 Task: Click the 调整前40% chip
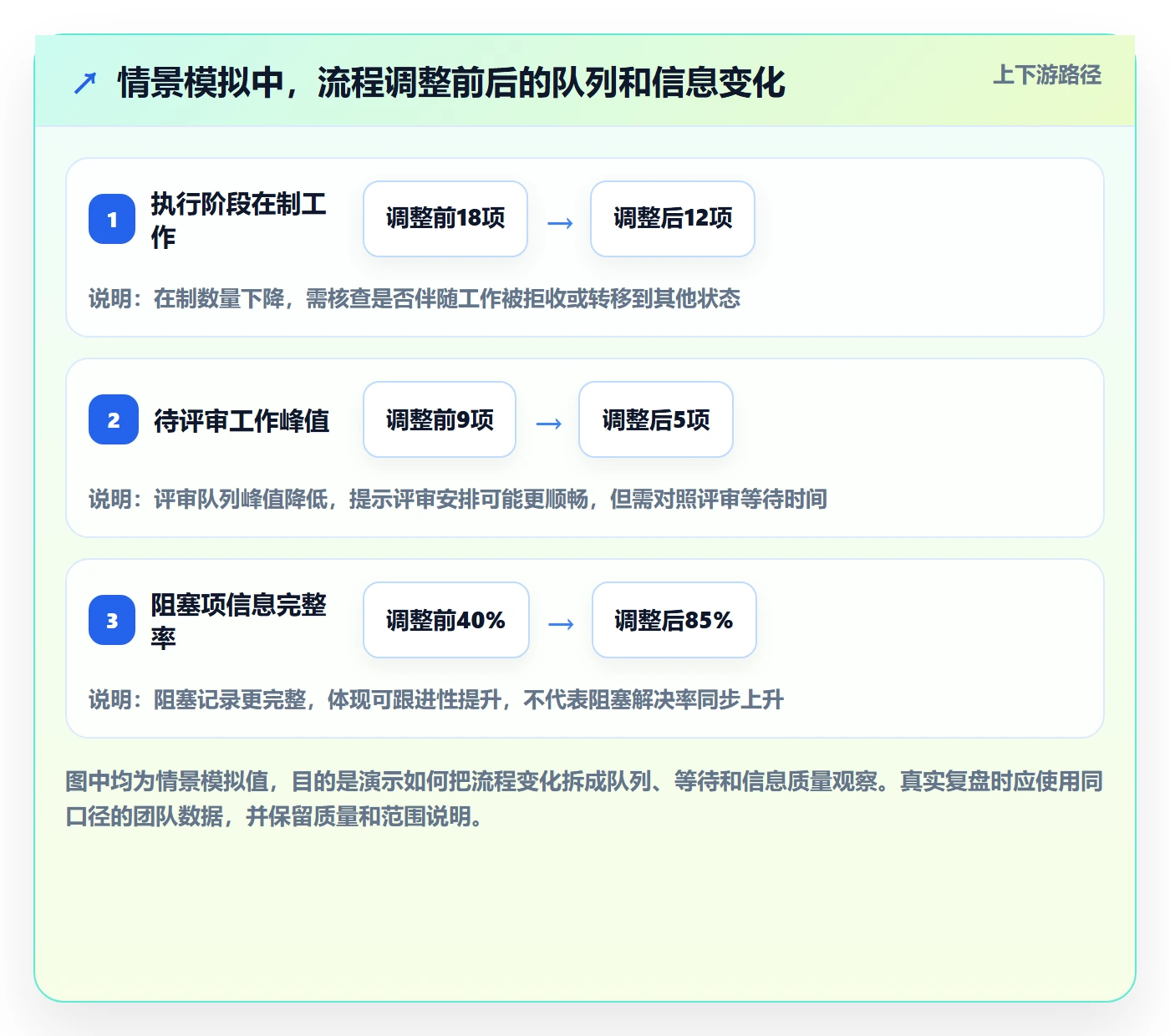coord(446,620)
